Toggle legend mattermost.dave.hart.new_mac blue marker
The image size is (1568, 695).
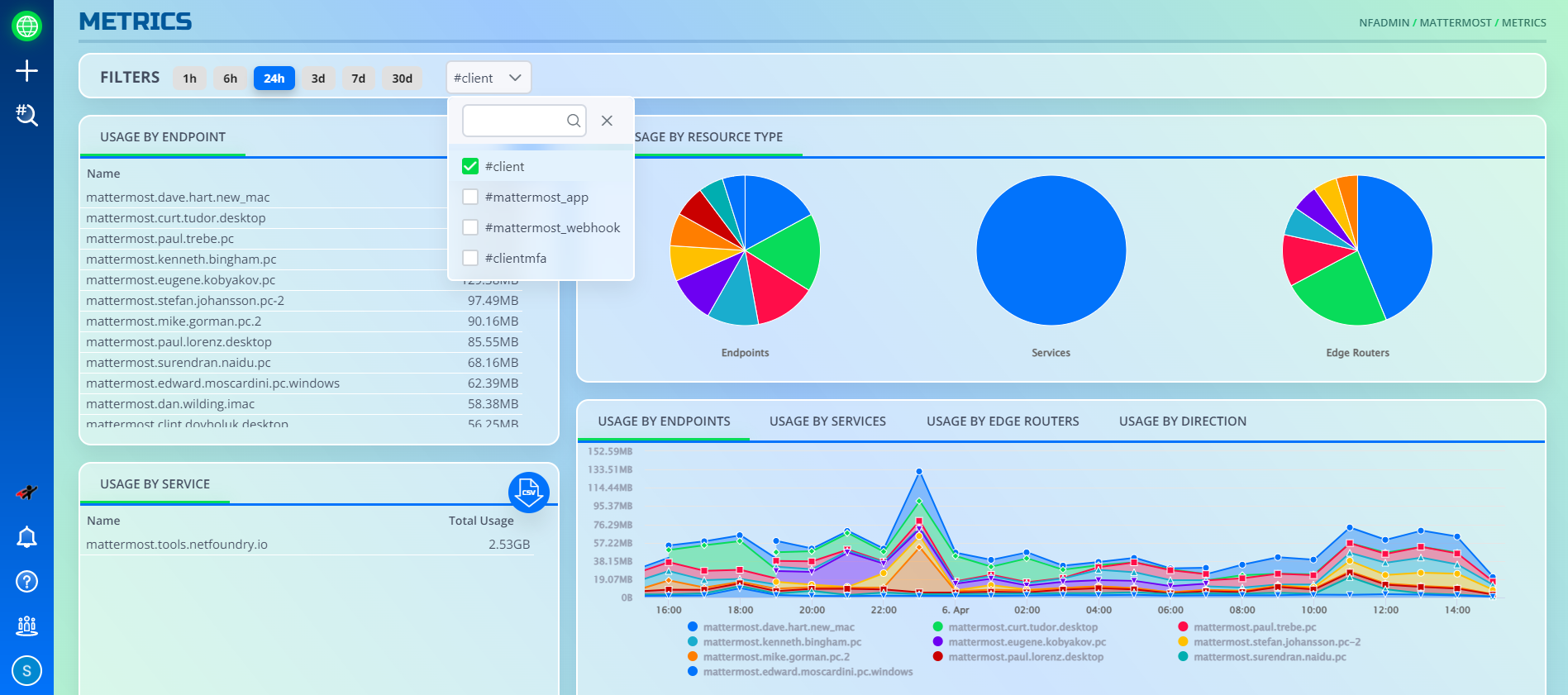pos(693,627)
